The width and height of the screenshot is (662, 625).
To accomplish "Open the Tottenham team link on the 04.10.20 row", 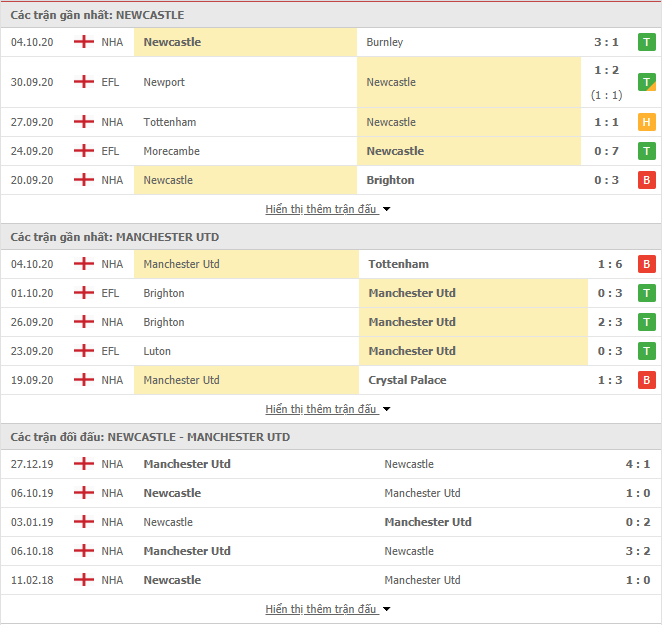I will [x=398, y=264].
